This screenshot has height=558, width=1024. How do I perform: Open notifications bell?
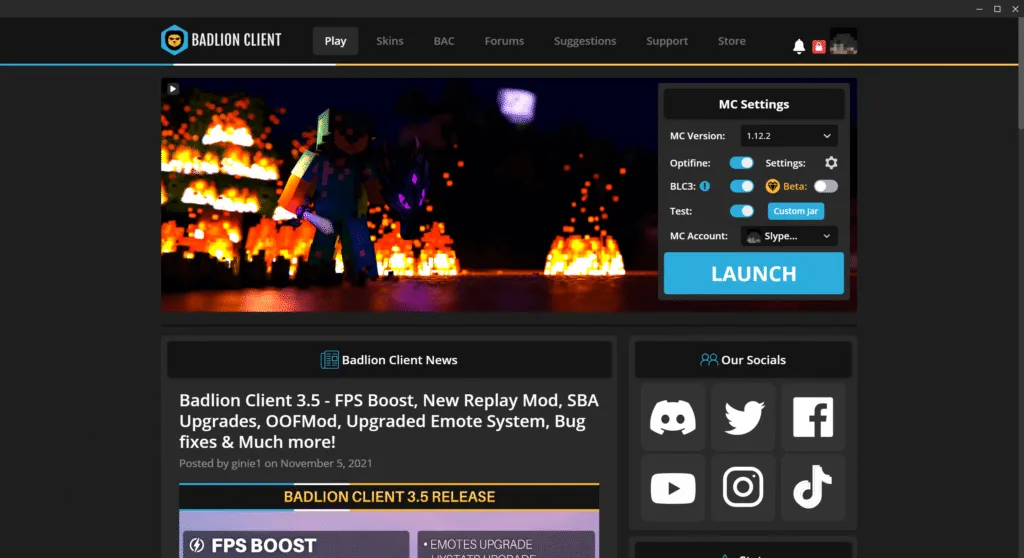[x=799, y=46]
